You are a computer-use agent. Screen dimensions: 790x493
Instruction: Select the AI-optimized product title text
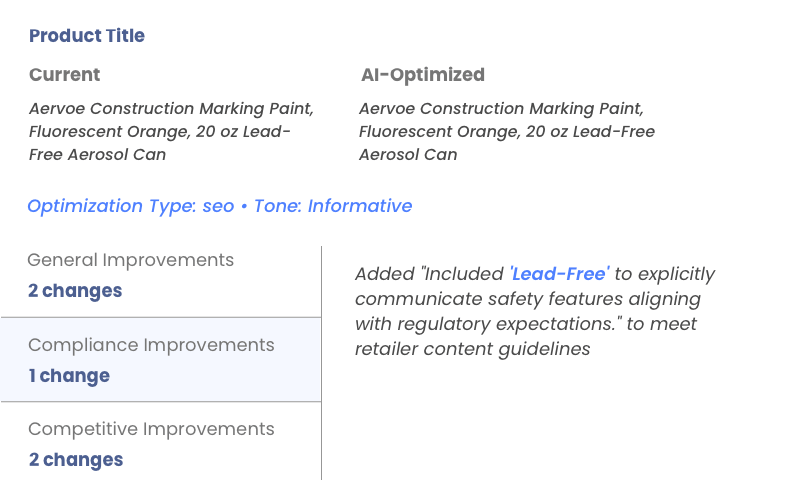point(506,131)
